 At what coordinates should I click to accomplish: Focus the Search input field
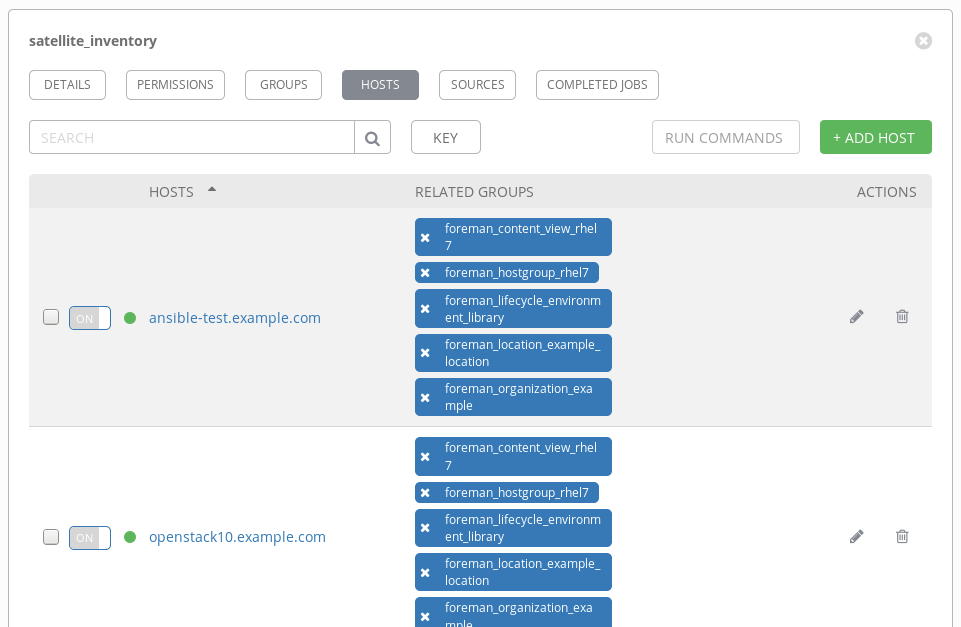191,138
